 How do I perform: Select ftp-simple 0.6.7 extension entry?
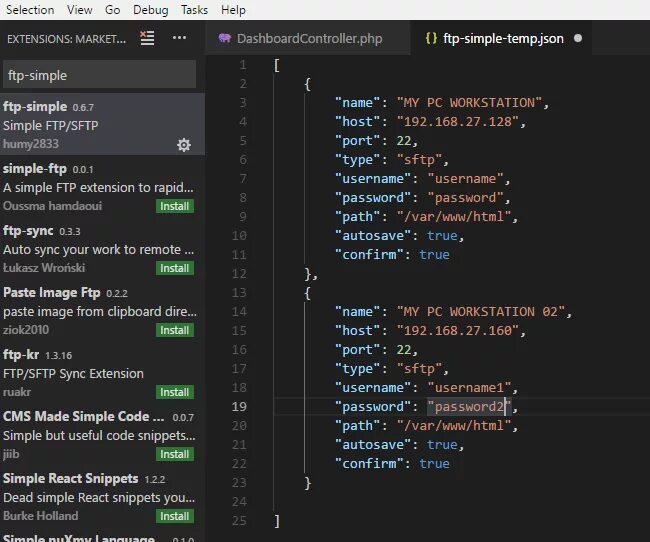(x=102, y=124)
